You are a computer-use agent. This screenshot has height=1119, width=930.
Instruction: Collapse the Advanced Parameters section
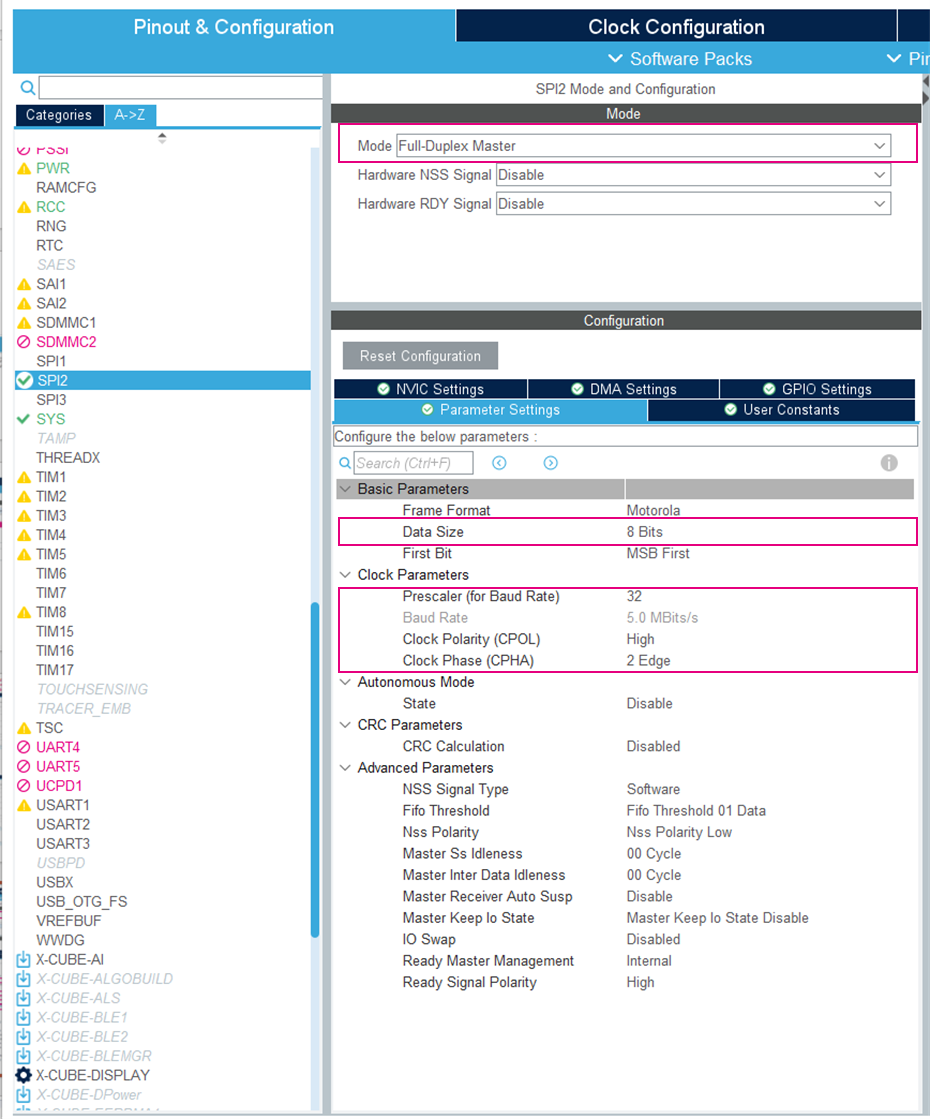click(x=345, y=767)
